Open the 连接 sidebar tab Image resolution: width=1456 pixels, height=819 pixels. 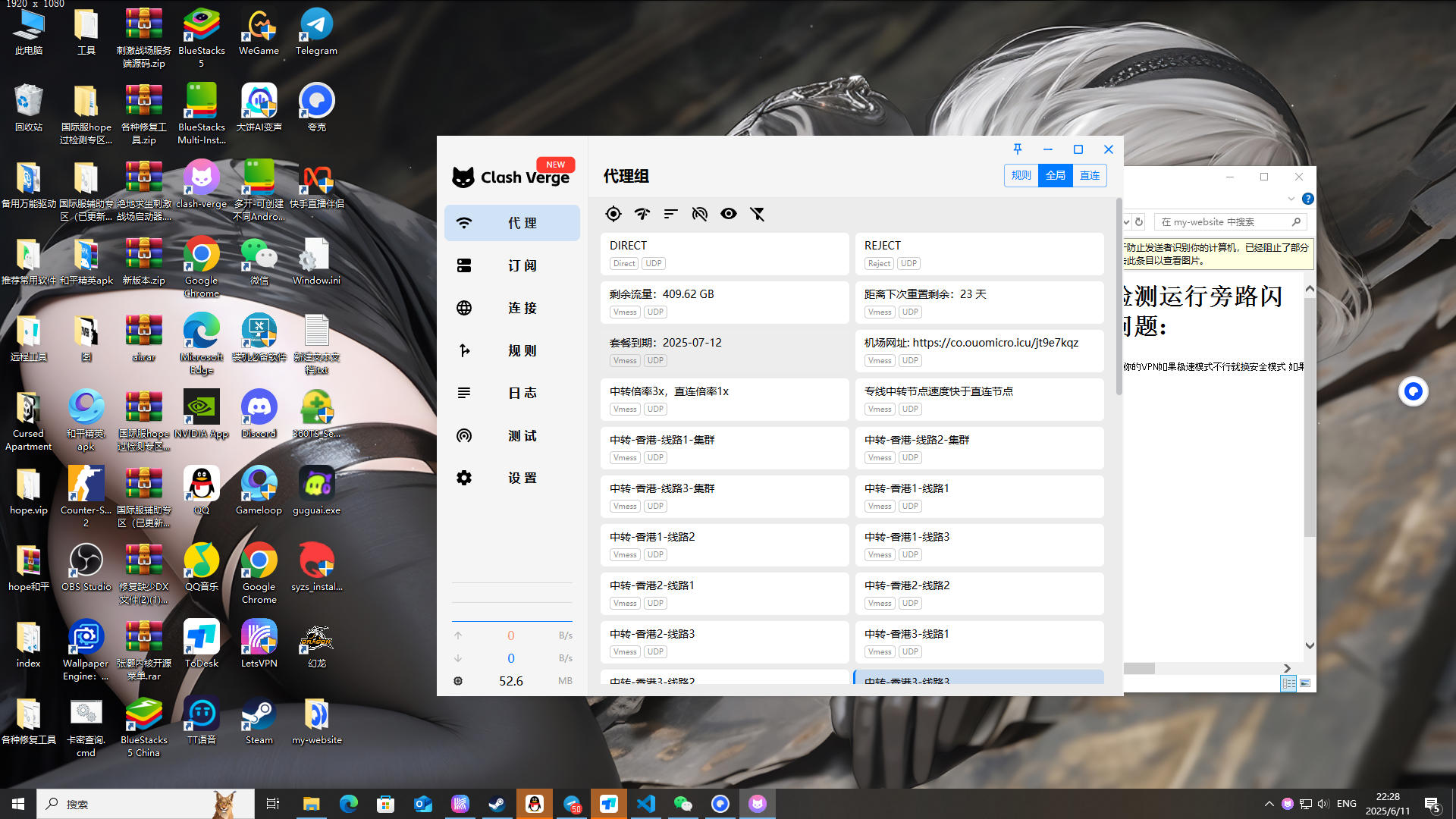(x=512, y=308)
